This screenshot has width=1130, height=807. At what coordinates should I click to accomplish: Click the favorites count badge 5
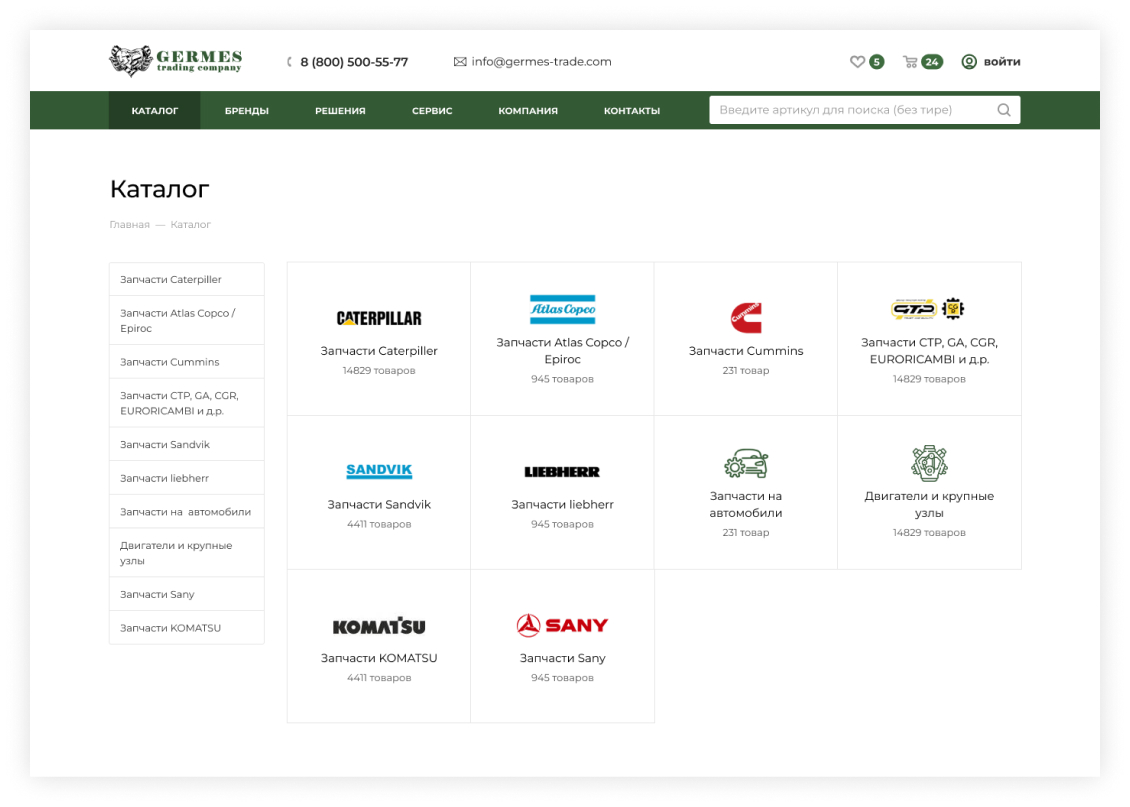pos(877,62)
